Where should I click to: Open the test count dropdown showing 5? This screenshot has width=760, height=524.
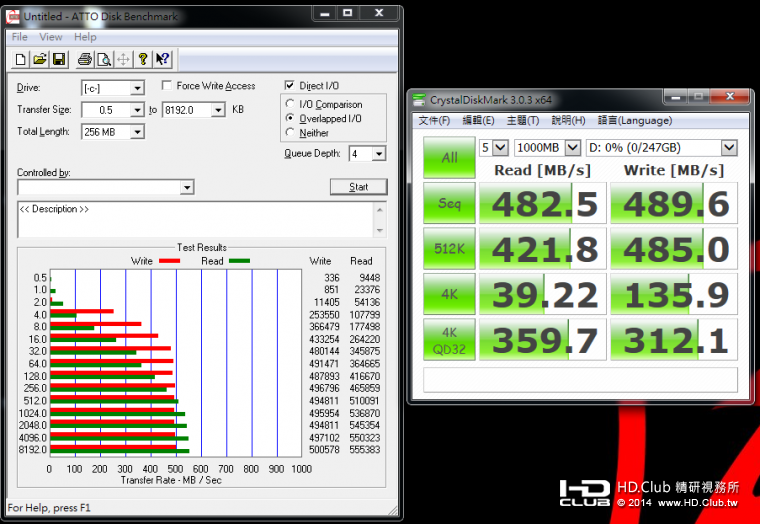(x=501, y=147)
